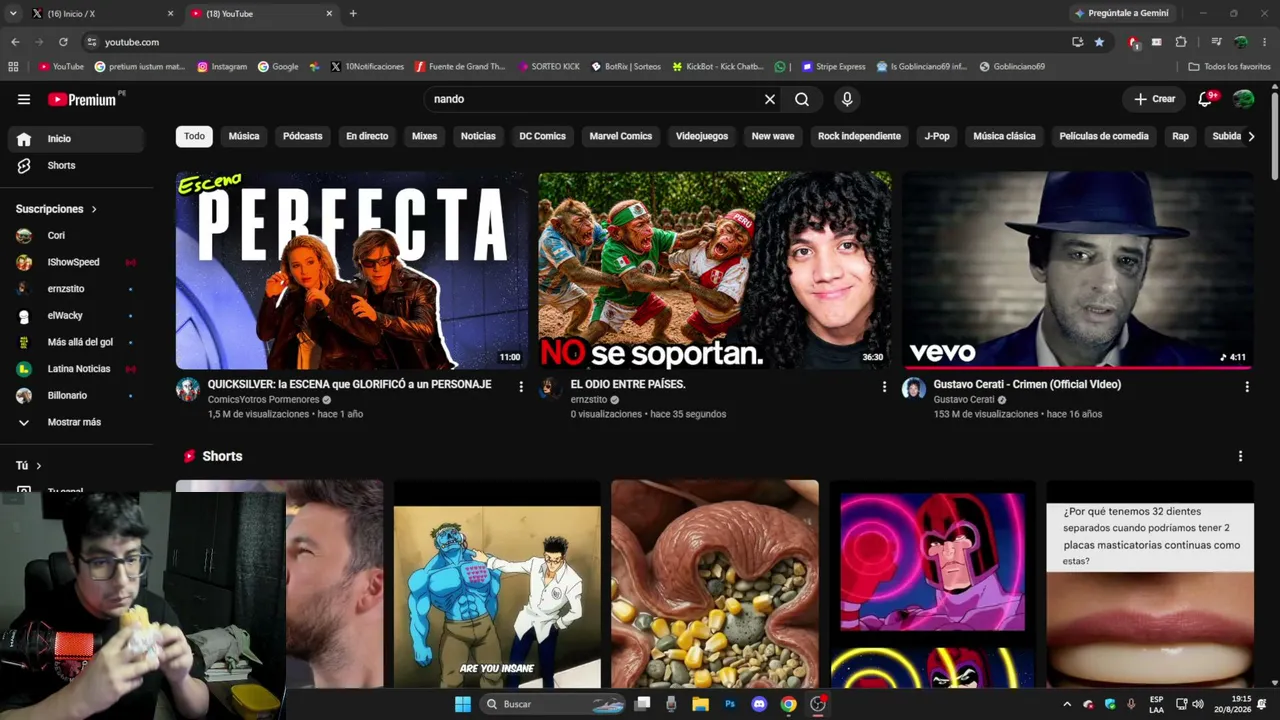This screenshot has height=720, width=1280.
Task: Expand subscriptions with Mostrar más
Action: pos(76,422)
